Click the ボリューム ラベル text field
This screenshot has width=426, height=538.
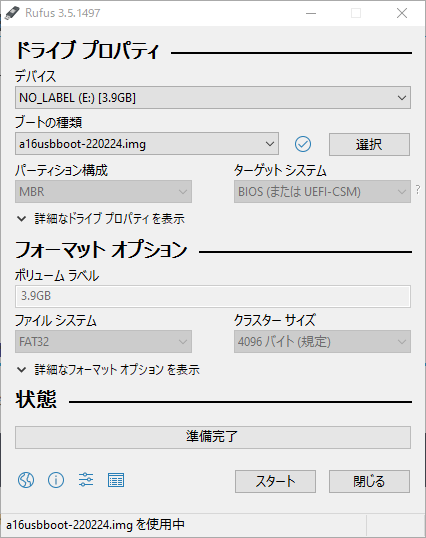pyautogui.click(x=213, y=296)
